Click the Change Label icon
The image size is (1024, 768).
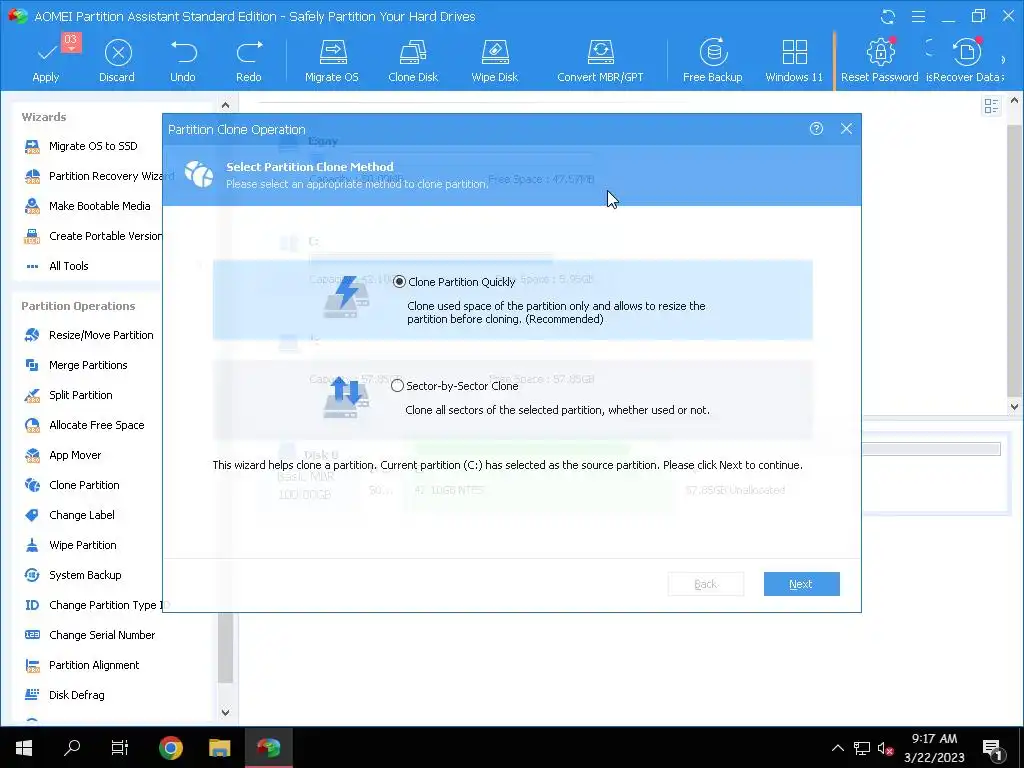[32, 515]
